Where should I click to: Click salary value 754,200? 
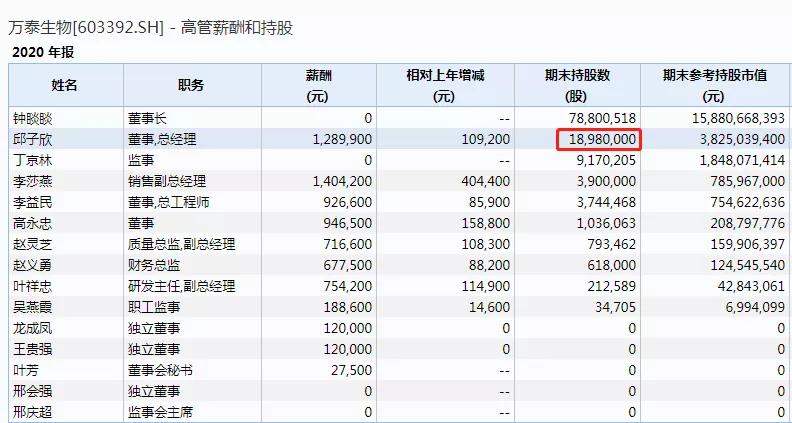coord(348,287)
